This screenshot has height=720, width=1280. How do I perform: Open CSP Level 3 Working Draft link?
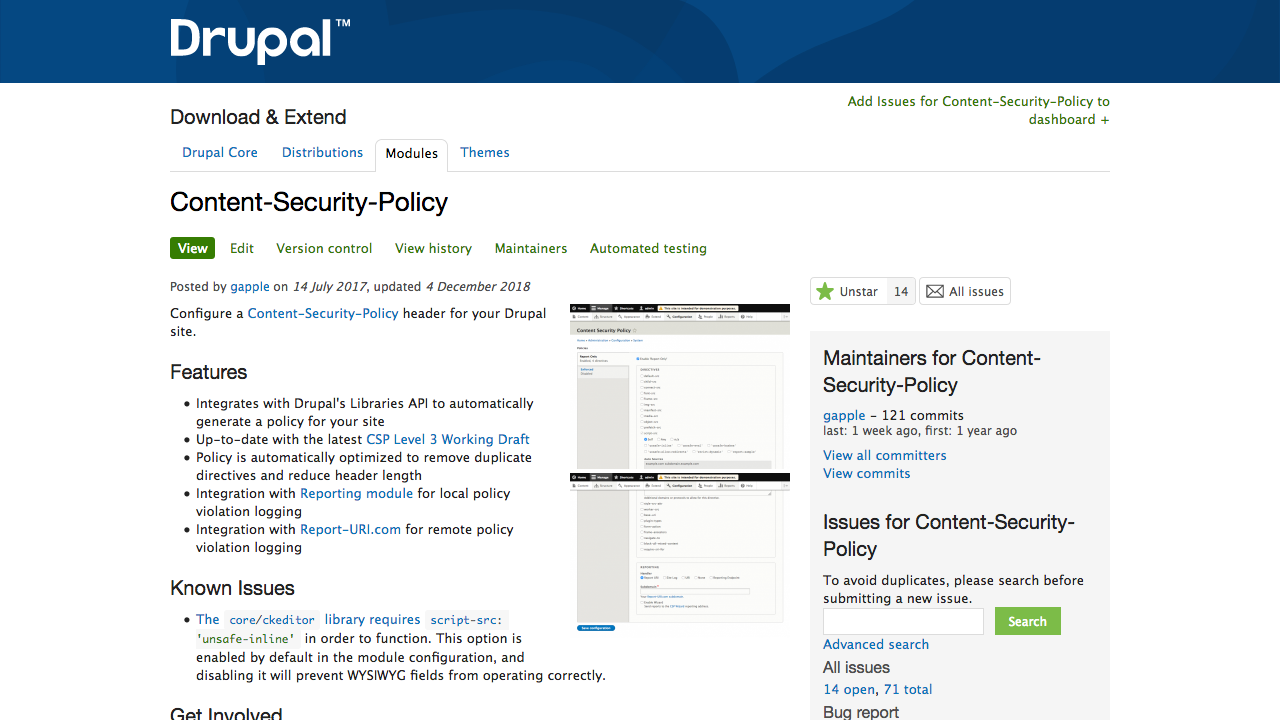coord(448,439)
